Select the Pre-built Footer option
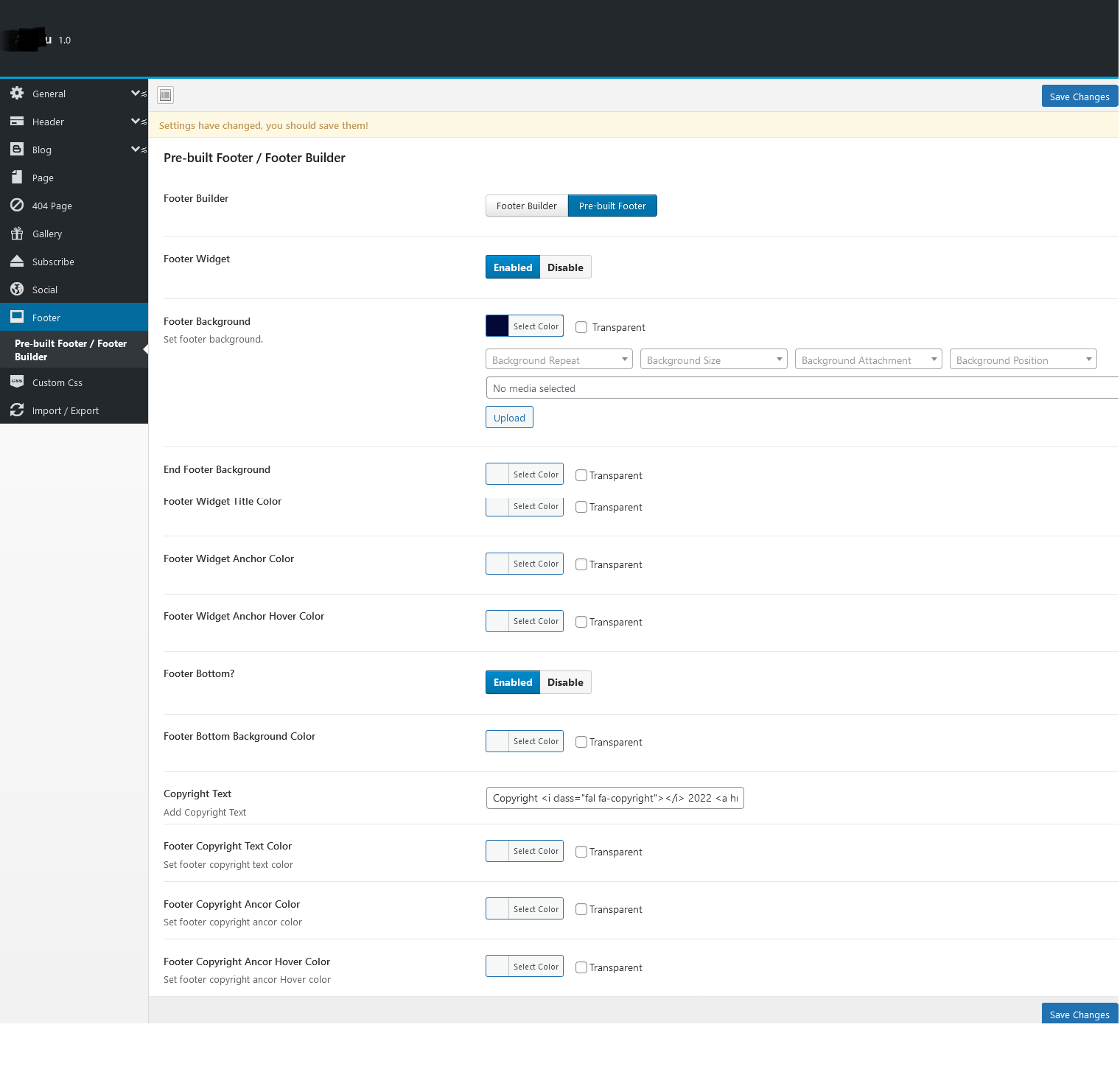This screenshot has width=1120, height=1086. pos(612,206)
